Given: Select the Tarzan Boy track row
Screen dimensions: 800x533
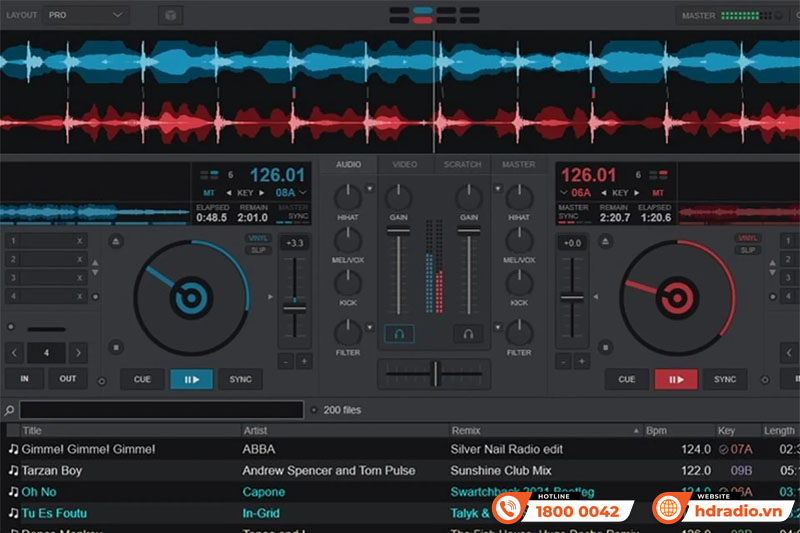Looking at the screenshot, I should tap(400, 470).
